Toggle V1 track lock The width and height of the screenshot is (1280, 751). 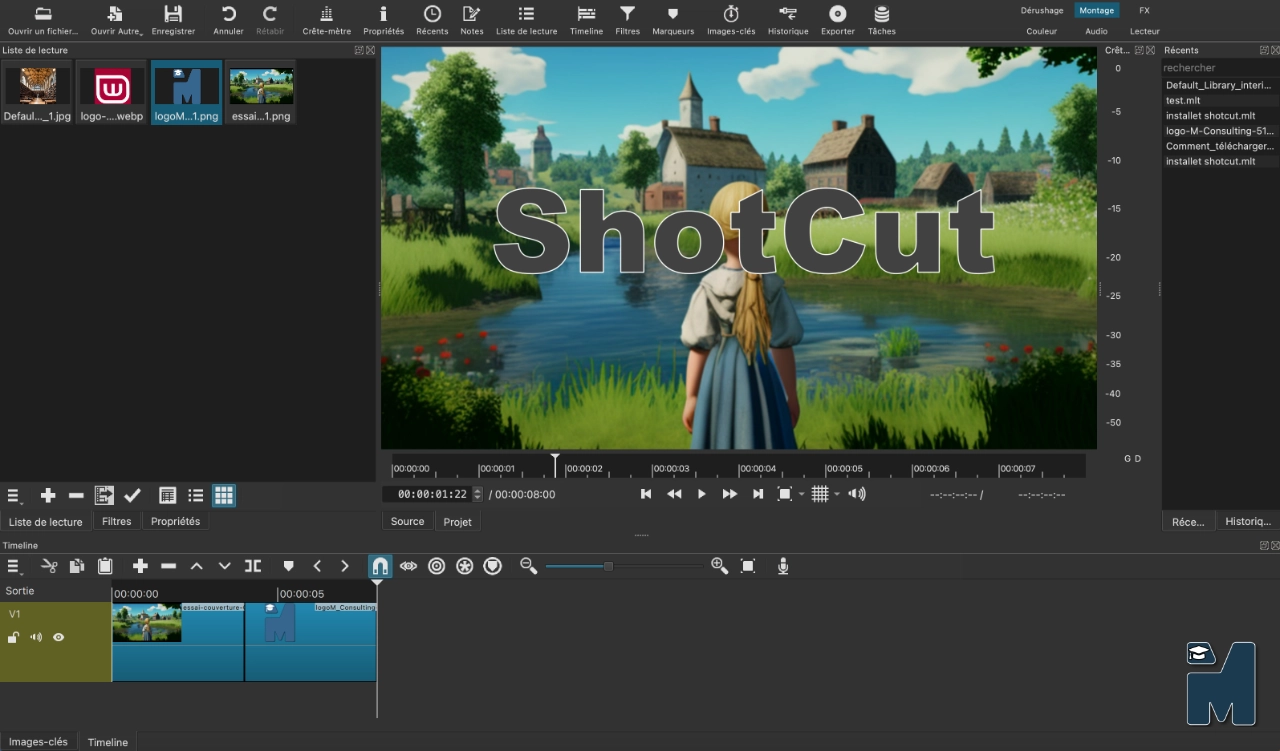tap(14, 637)
